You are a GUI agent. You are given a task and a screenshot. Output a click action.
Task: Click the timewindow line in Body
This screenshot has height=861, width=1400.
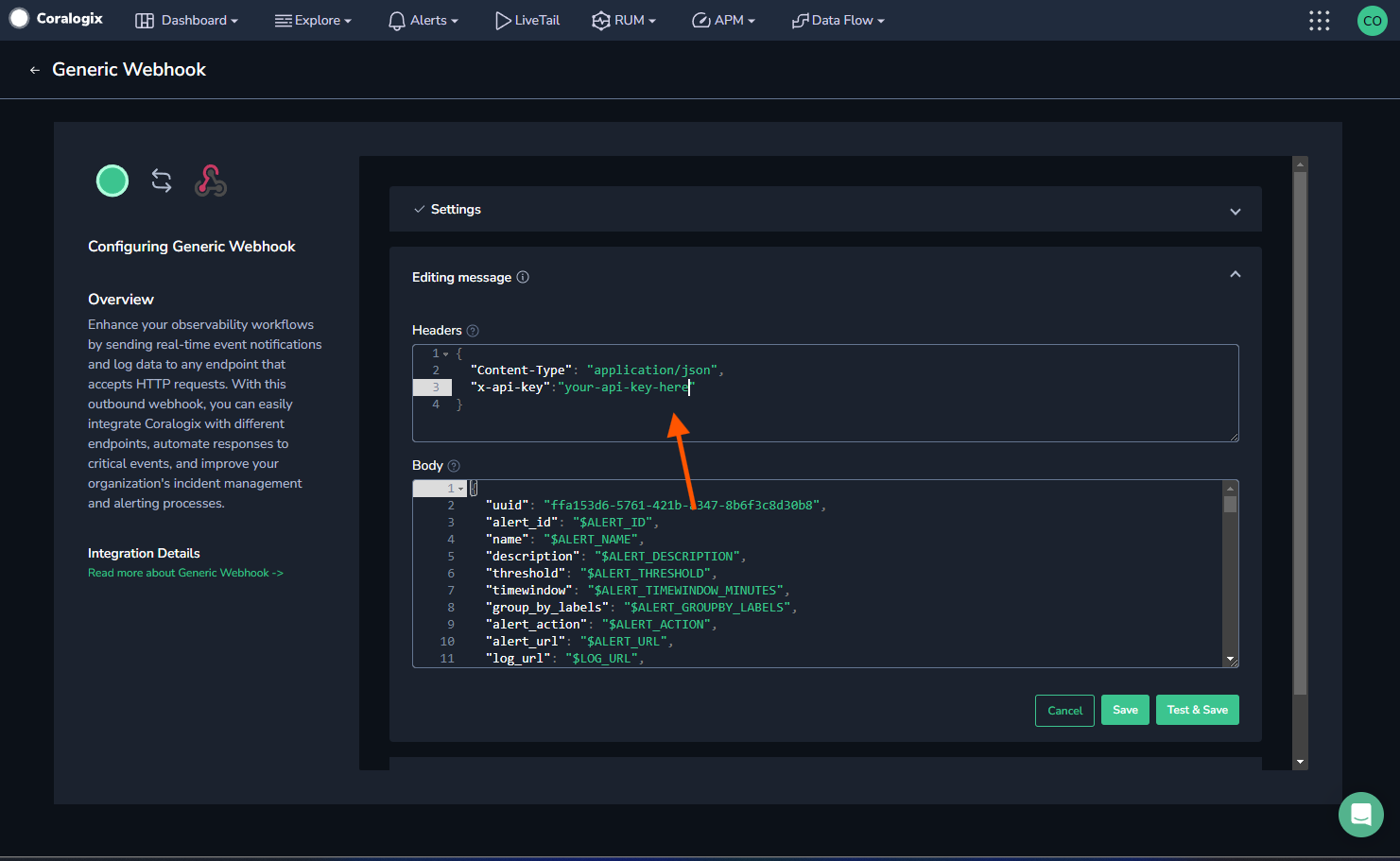(x=637, y=591)
